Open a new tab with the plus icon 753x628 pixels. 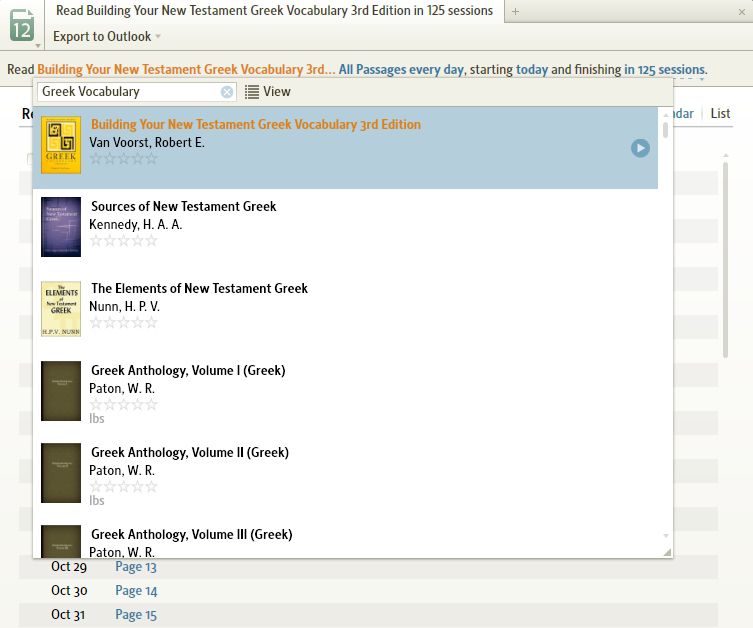coord(515,12)
